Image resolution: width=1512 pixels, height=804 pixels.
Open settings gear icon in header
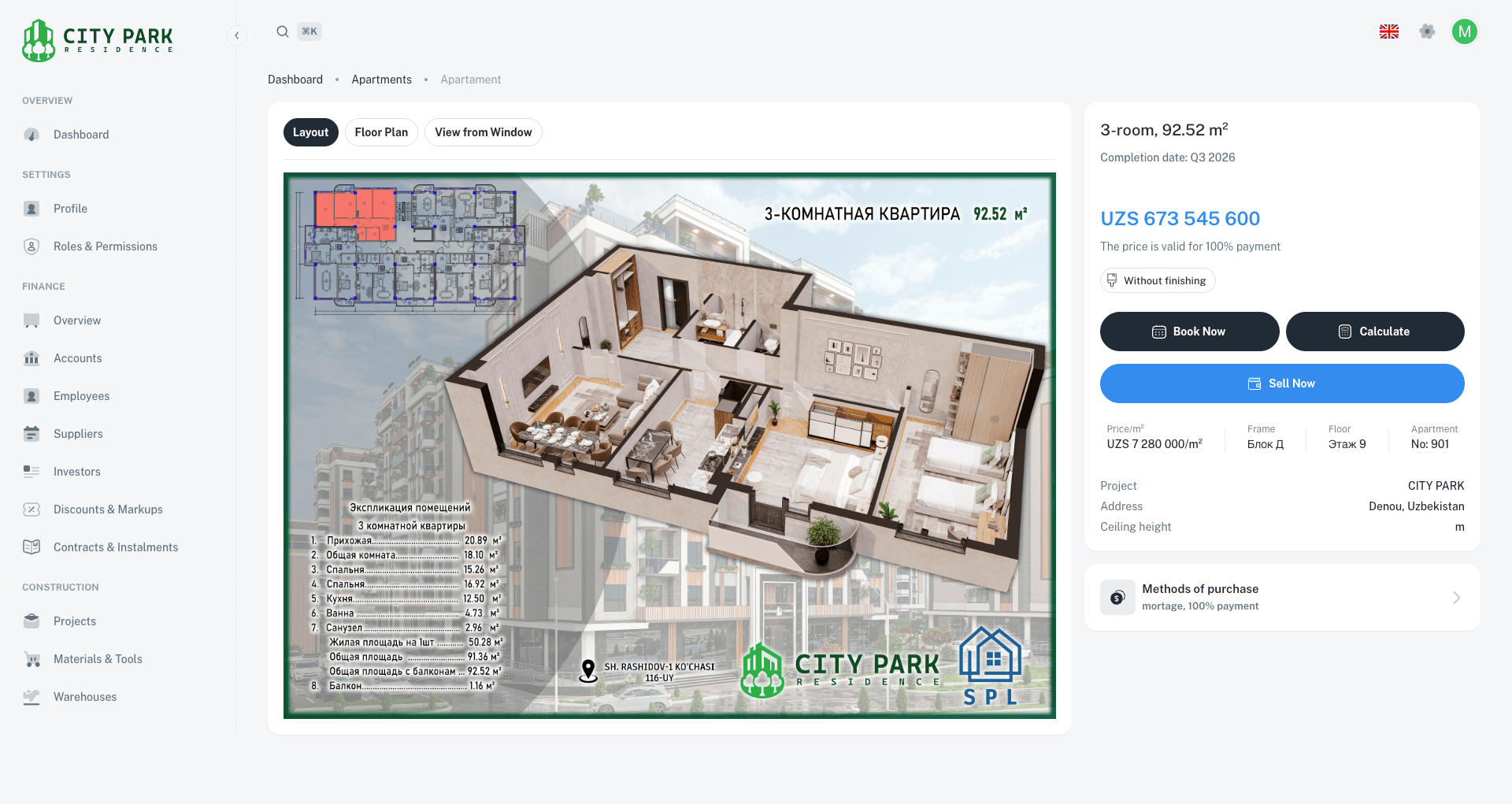(1426, 31)
